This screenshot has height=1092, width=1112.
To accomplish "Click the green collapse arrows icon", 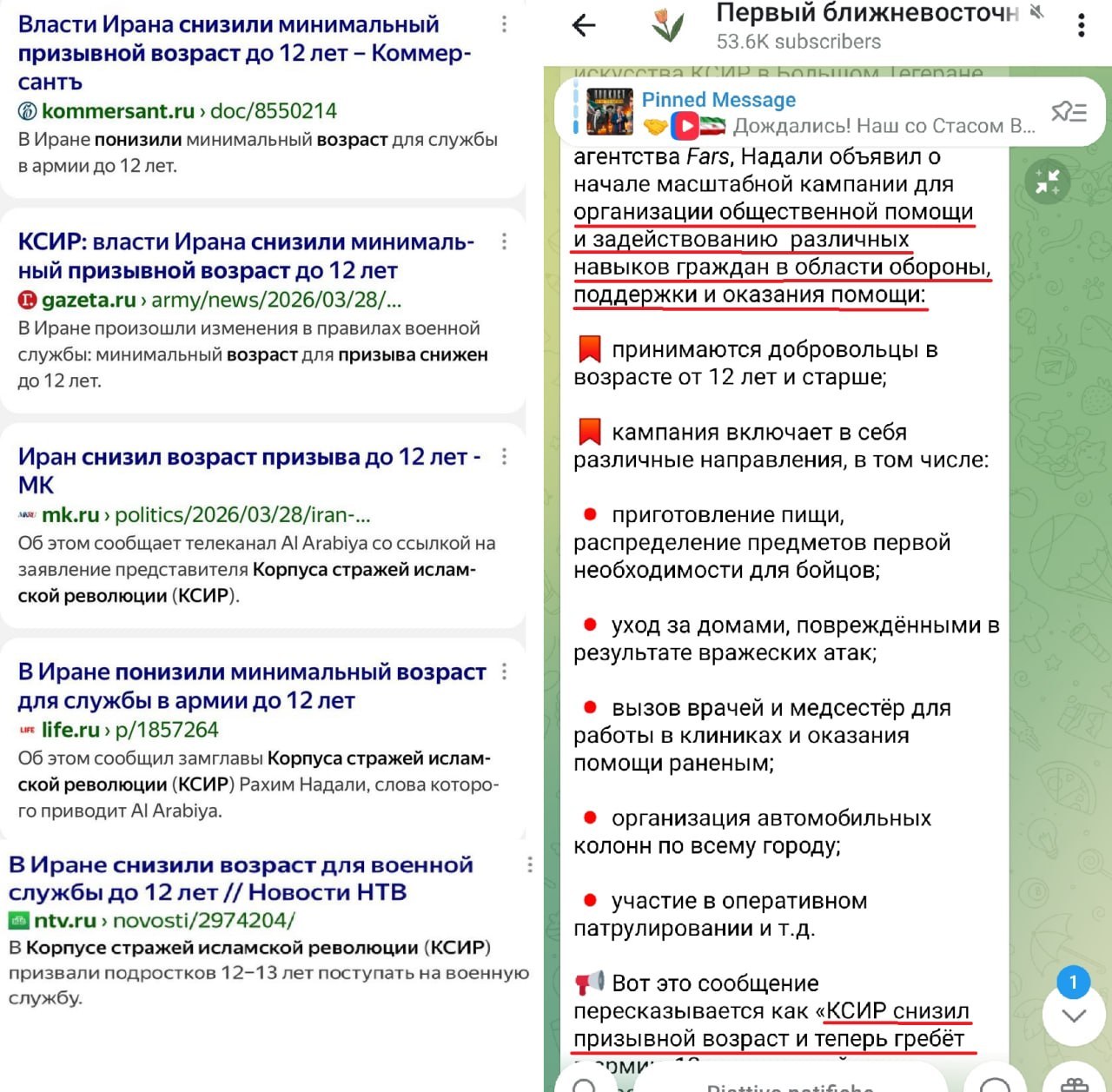I will click(x=1047, y=182).
